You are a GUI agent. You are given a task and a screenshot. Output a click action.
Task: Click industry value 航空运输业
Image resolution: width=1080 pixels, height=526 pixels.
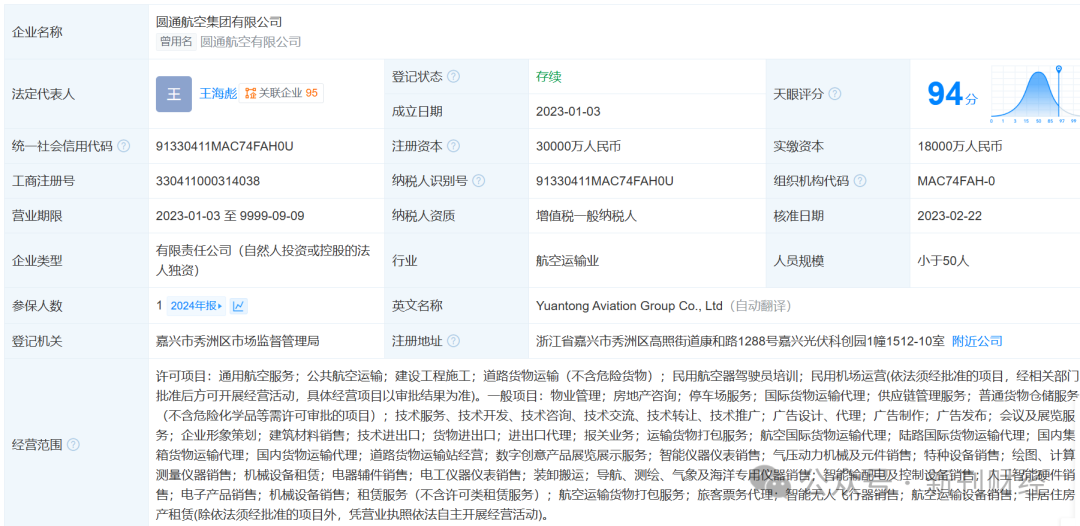tap(568, 262)
